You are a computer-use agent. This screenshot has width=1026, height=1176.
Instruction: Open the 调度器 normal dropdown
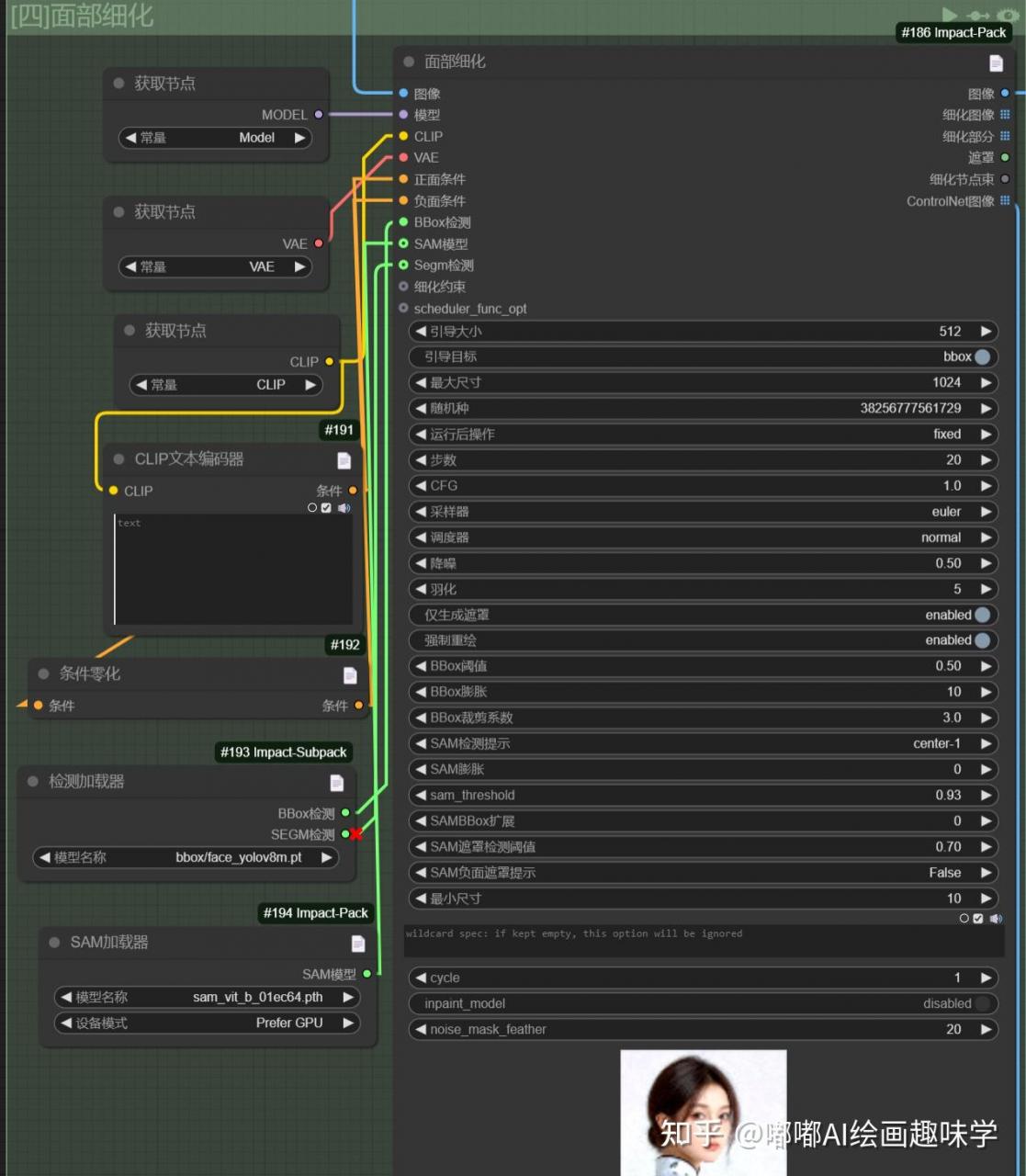coord(703,537)
